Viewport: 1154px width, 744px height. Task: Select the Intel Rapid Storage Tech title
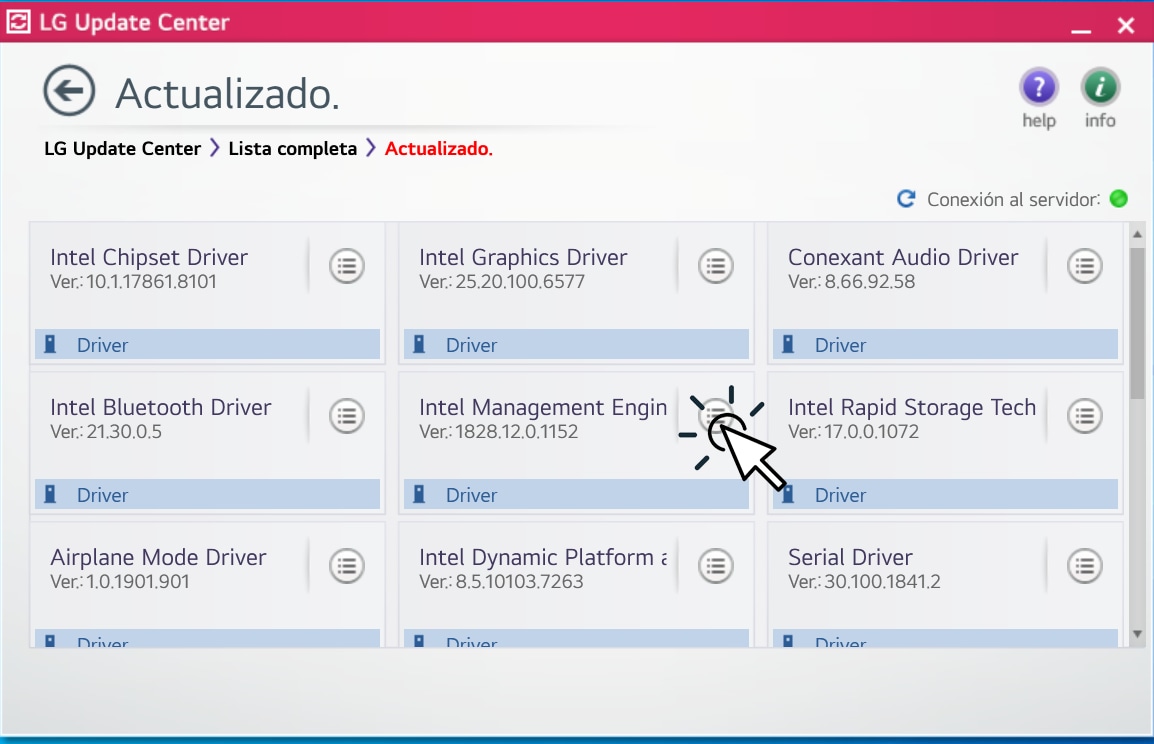[x=912, y=407]
